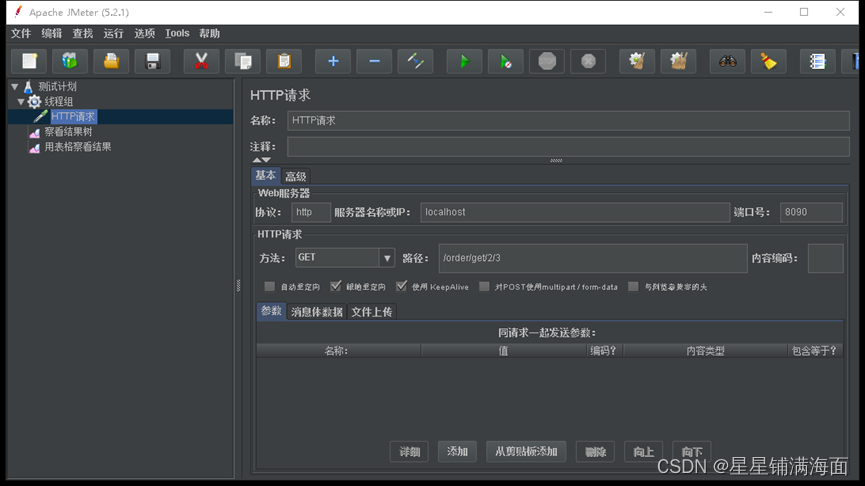865x486 pixels.
Task: Switch to the 高级 tab
Action: coord(296,177)
